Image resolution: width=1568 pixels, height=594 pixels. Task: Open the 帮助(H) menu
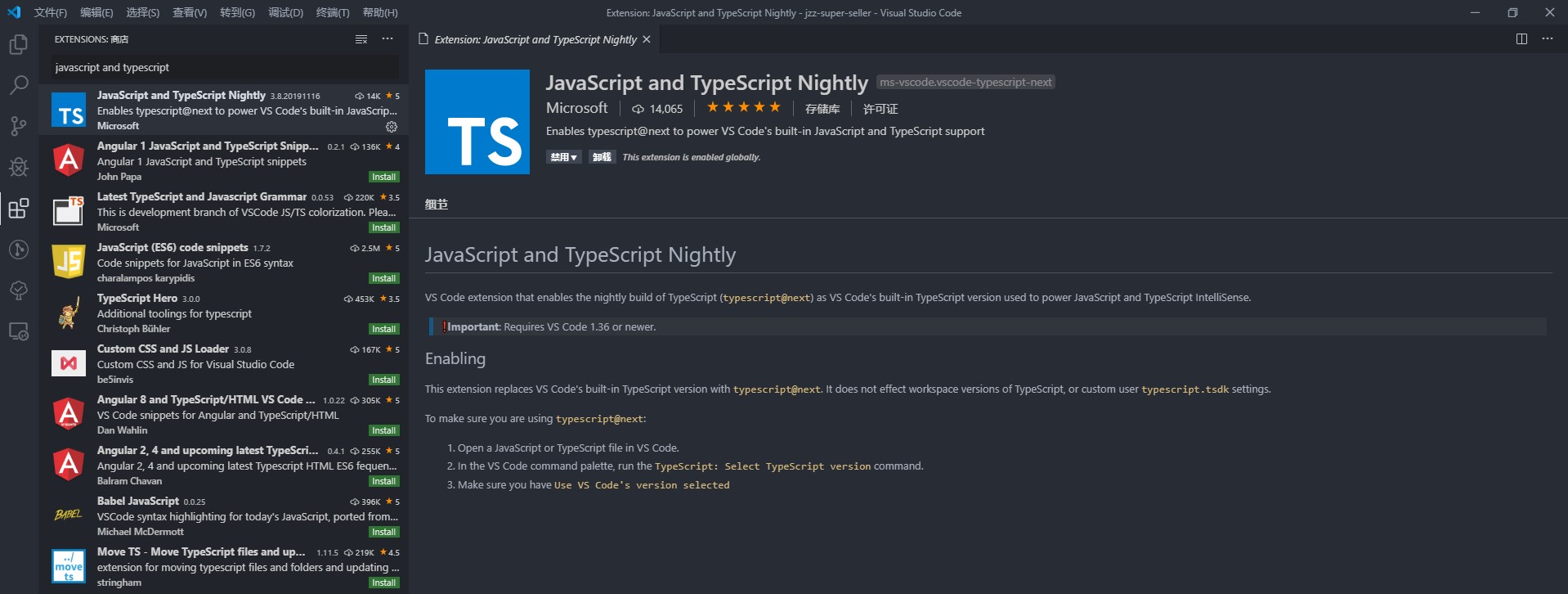pyautogui.click(x=380, y=12)
